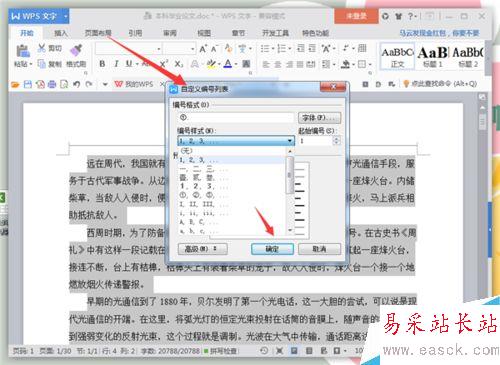
Task: Toggle subscript X₂ formatting
Action: (x=179, y=64)
